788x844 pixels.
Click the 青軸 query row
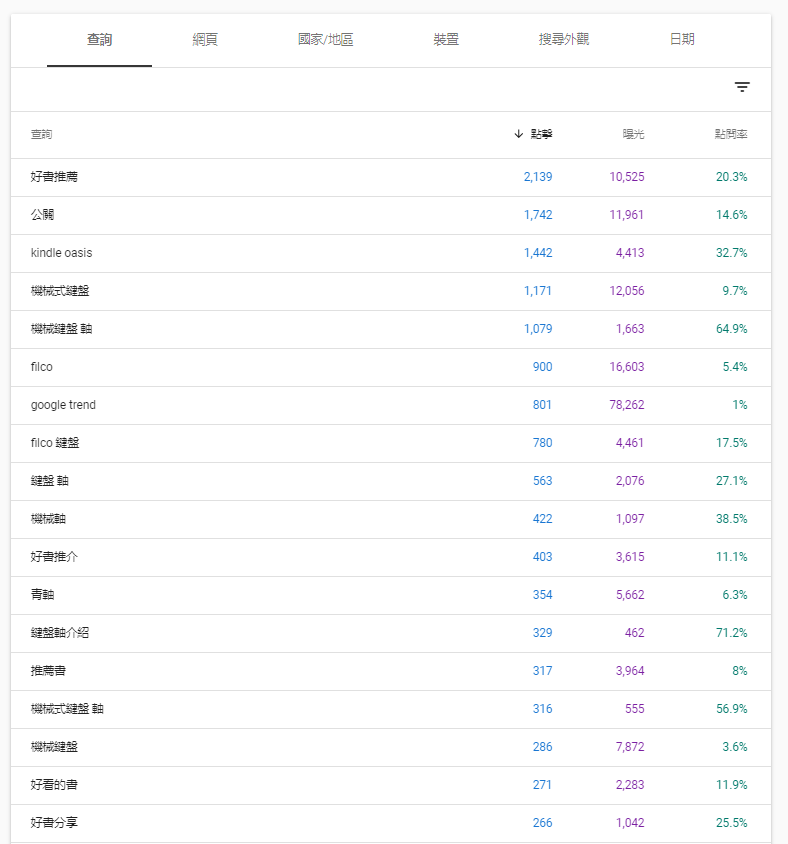tap(42, 595)
